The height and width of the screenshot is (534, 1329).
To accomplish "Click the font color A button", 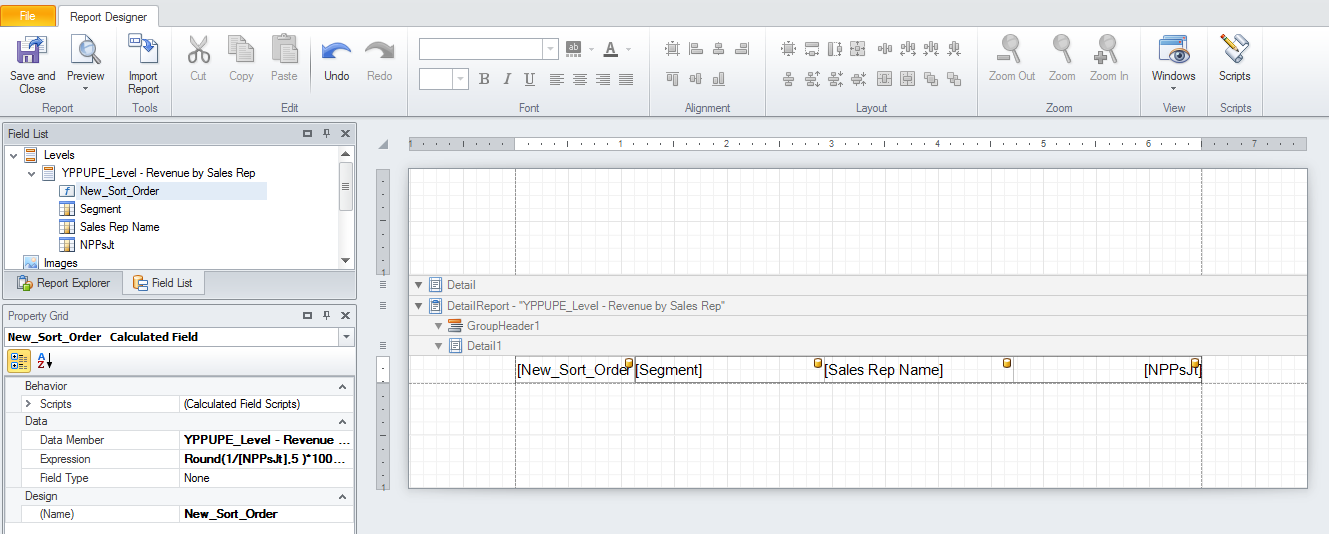I will coord(611,49).
